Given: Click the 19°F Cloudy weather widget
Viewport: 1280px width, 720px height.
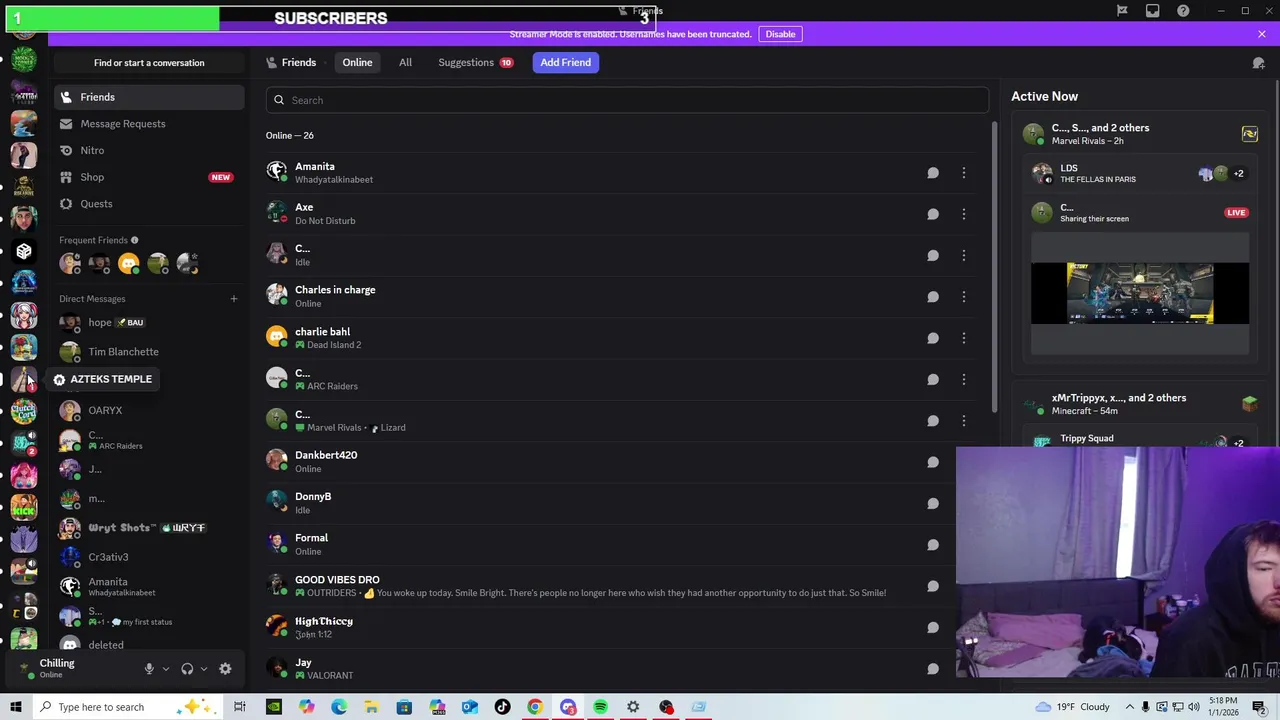Looking at the screenshot, I should [1072, 707].
